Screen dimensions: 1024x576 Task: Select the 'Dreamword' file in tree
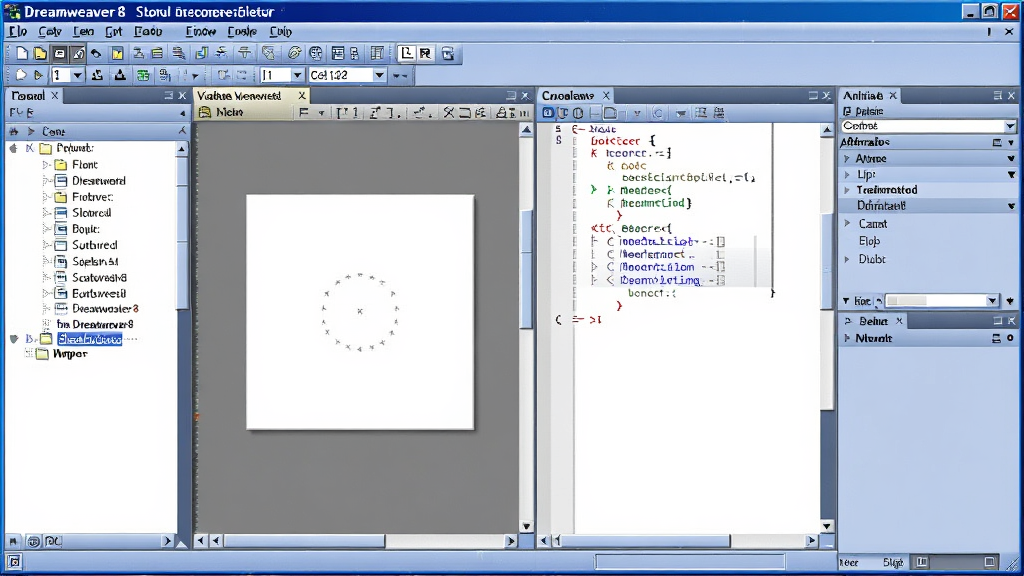click(x=99, y=181)
